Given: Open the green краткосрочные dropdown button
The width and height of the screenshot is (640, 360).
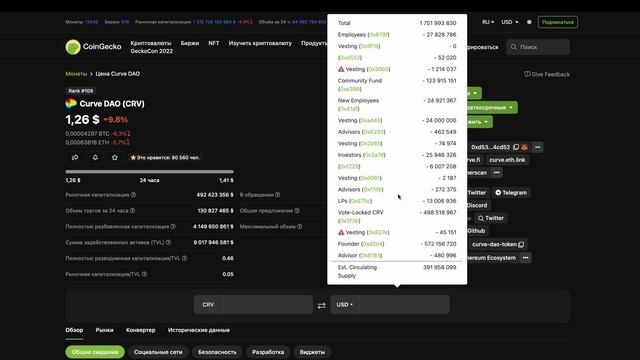Looking at the screenshot, I should coord(492,107).
